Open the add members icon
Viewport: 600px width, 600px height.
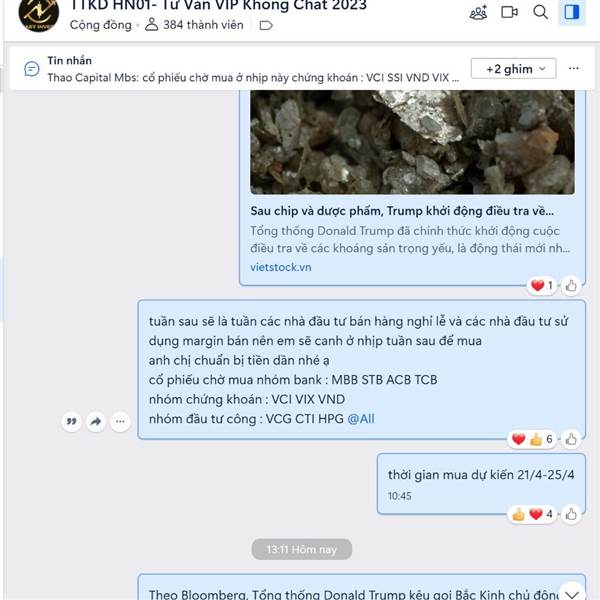478,13
